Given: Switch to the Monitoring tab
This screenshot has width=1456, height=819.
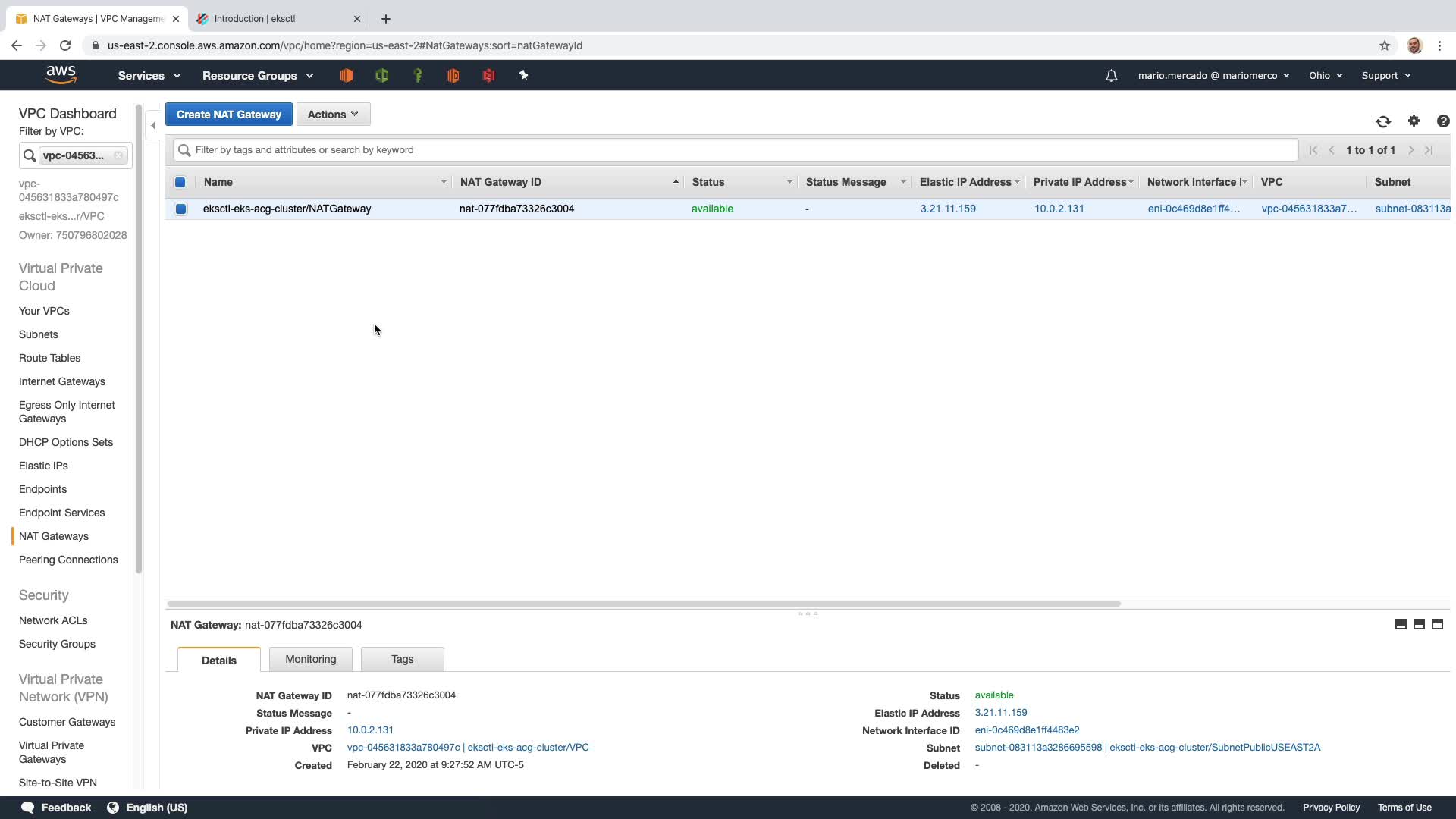Looking at the screenshot, I should point(310,659).
